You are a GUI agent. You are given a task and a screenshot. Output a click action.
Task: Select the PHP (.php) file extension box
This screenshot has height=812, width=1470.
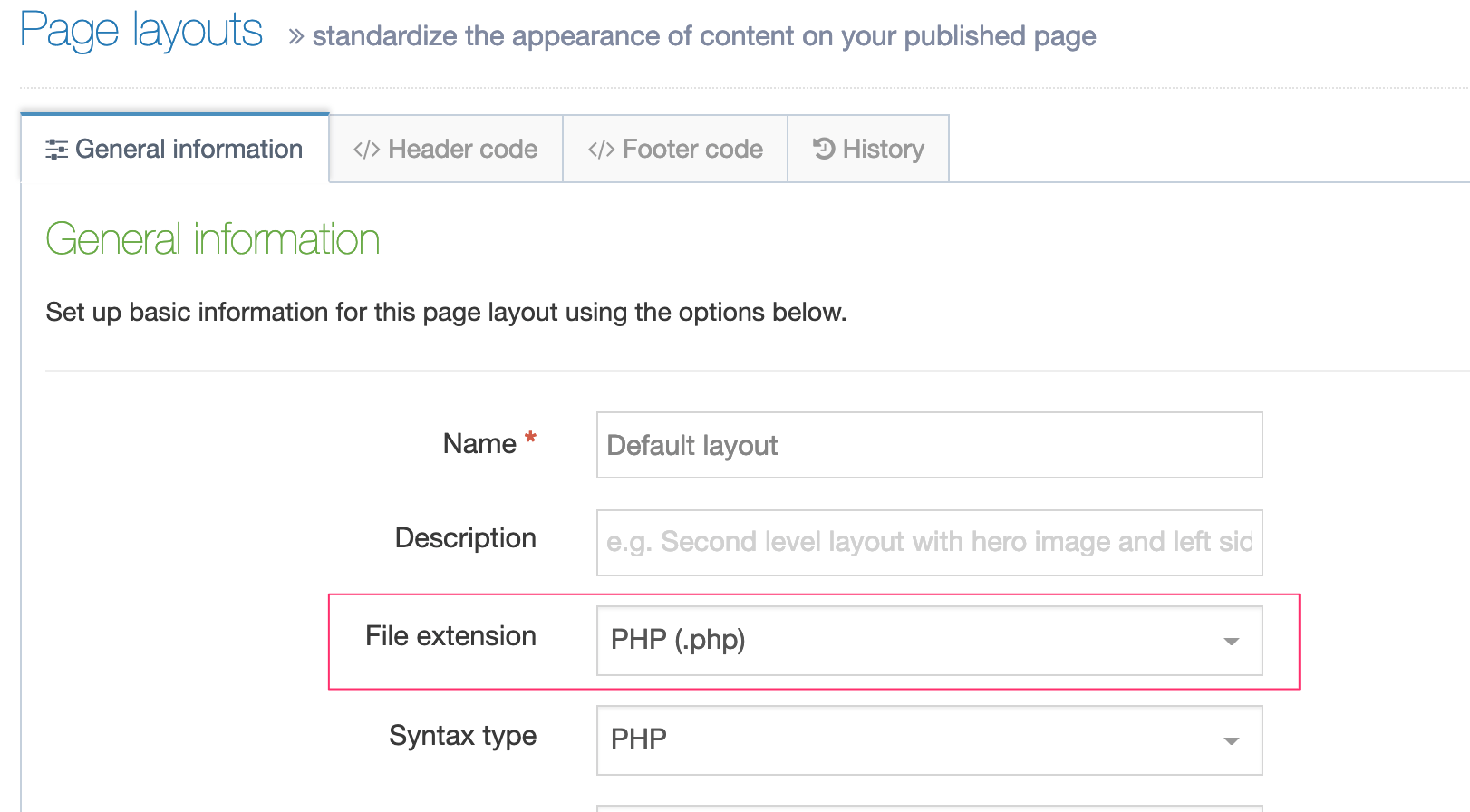(906, 641)
